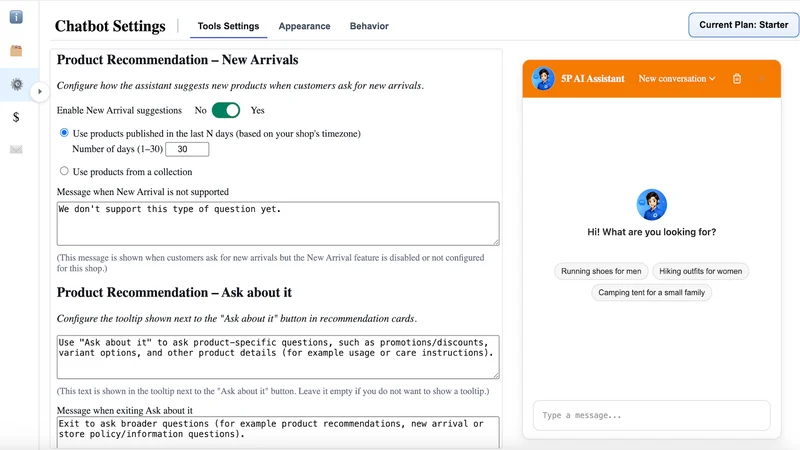Click 'Product Recommendation – New Arrivals' heading
The image size is (800, 450).
click(178, 60)
